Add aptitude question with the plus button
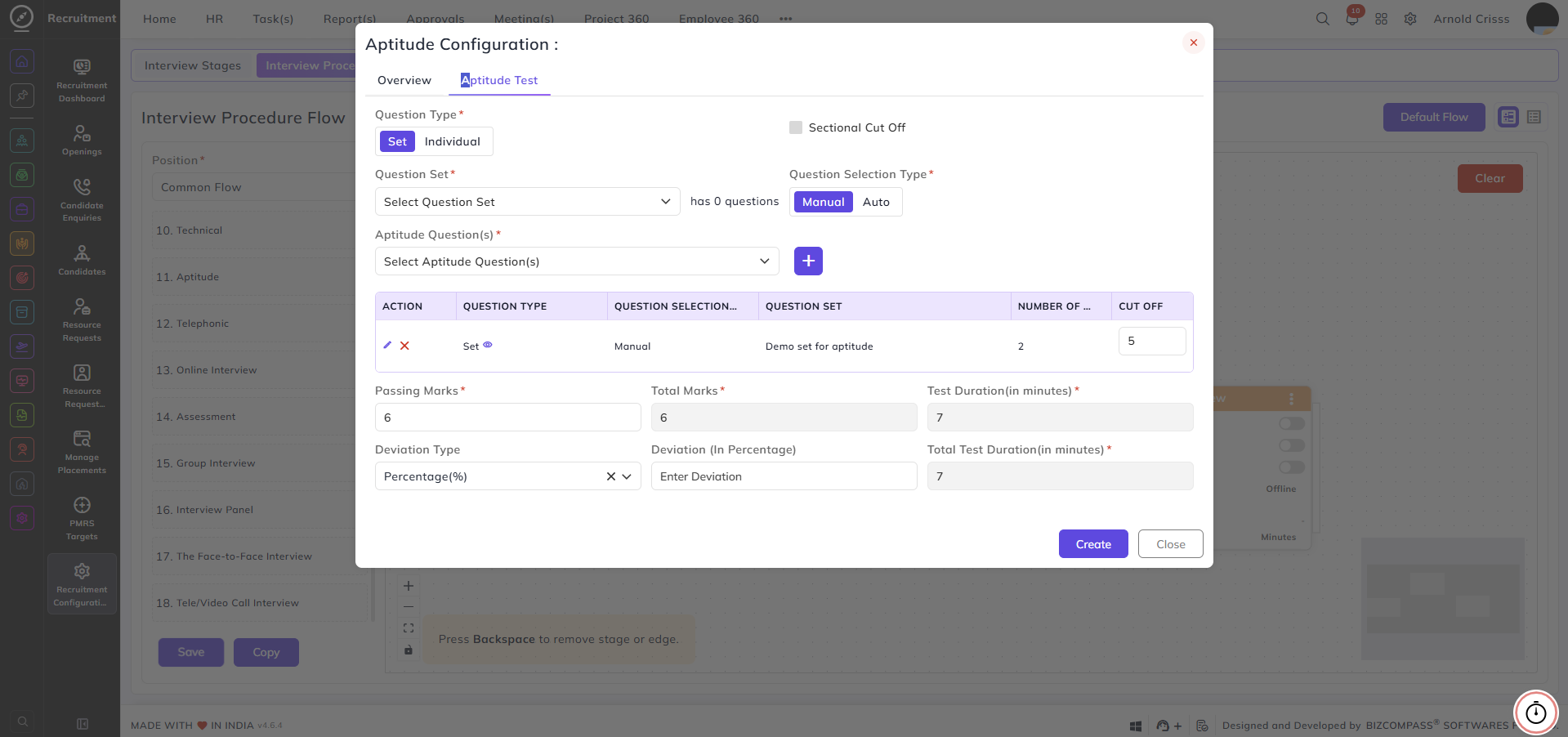The image size is (1568, 737). [x=808, y=261]
